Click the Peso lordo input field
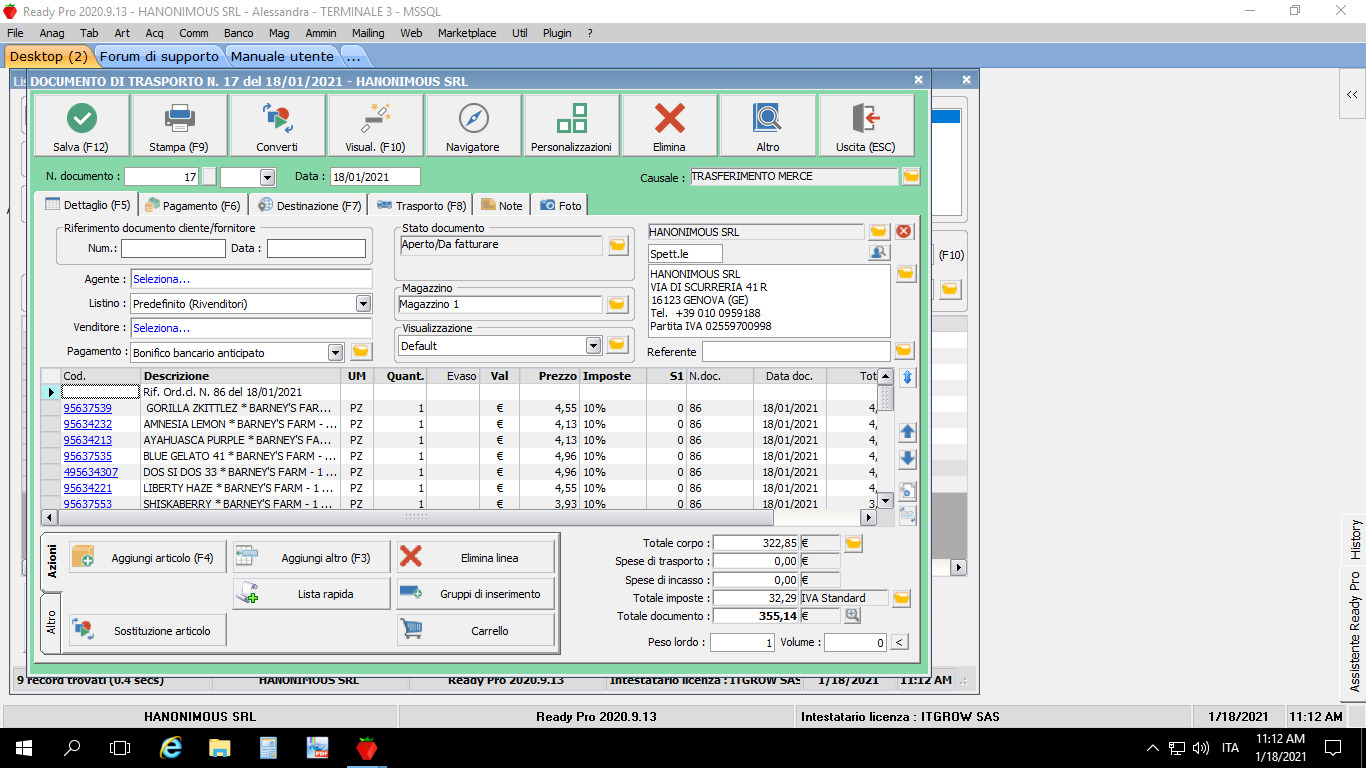 coord(742,642)
